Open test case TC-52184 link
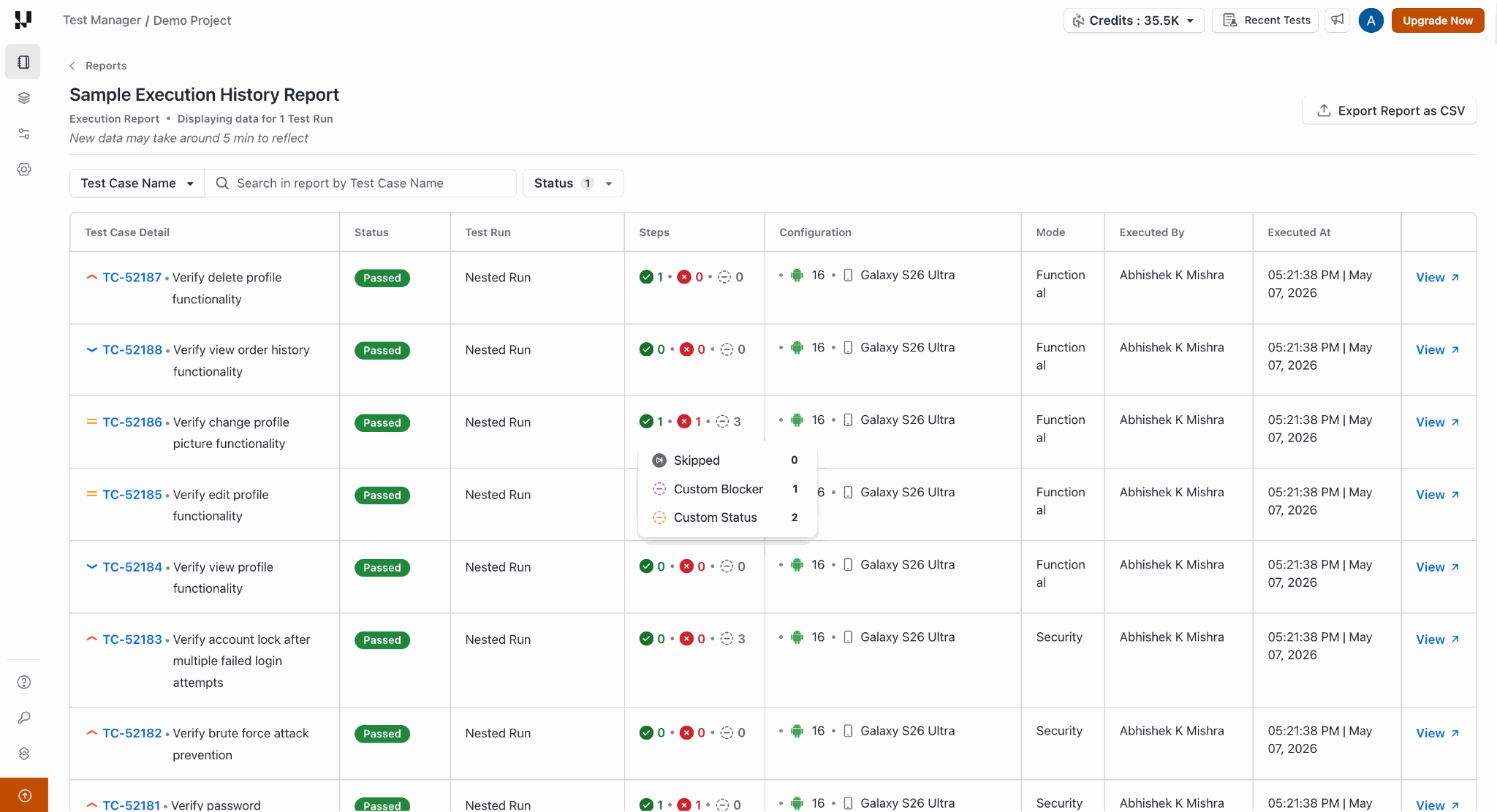The image size is (1497, 812). [132, 566]
